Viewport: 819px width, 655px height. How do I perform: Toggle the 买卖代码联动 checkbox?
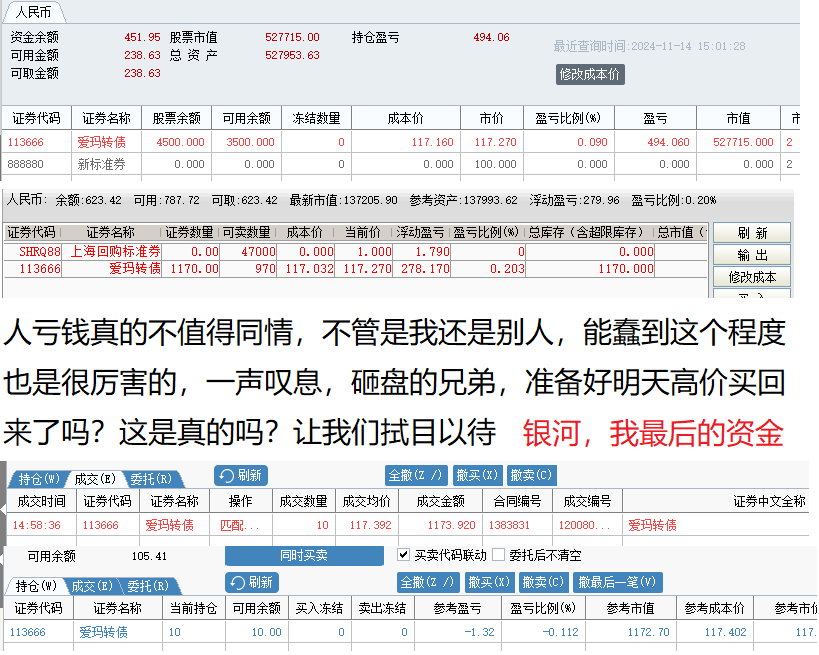coord(404,555)
